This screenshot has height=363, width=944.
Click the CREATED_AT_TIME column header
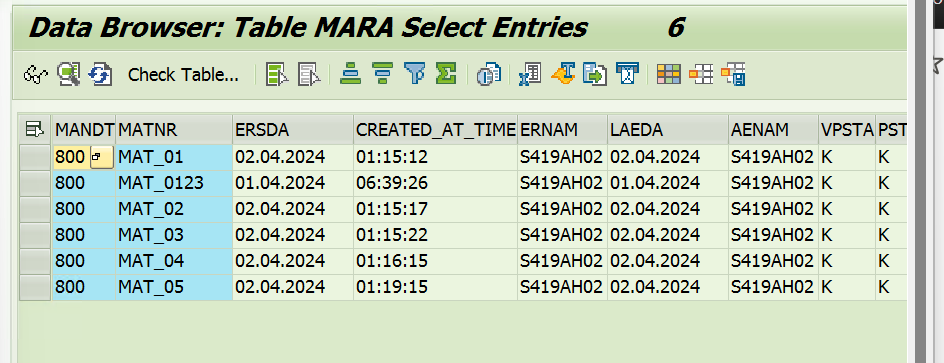(435, 129)
